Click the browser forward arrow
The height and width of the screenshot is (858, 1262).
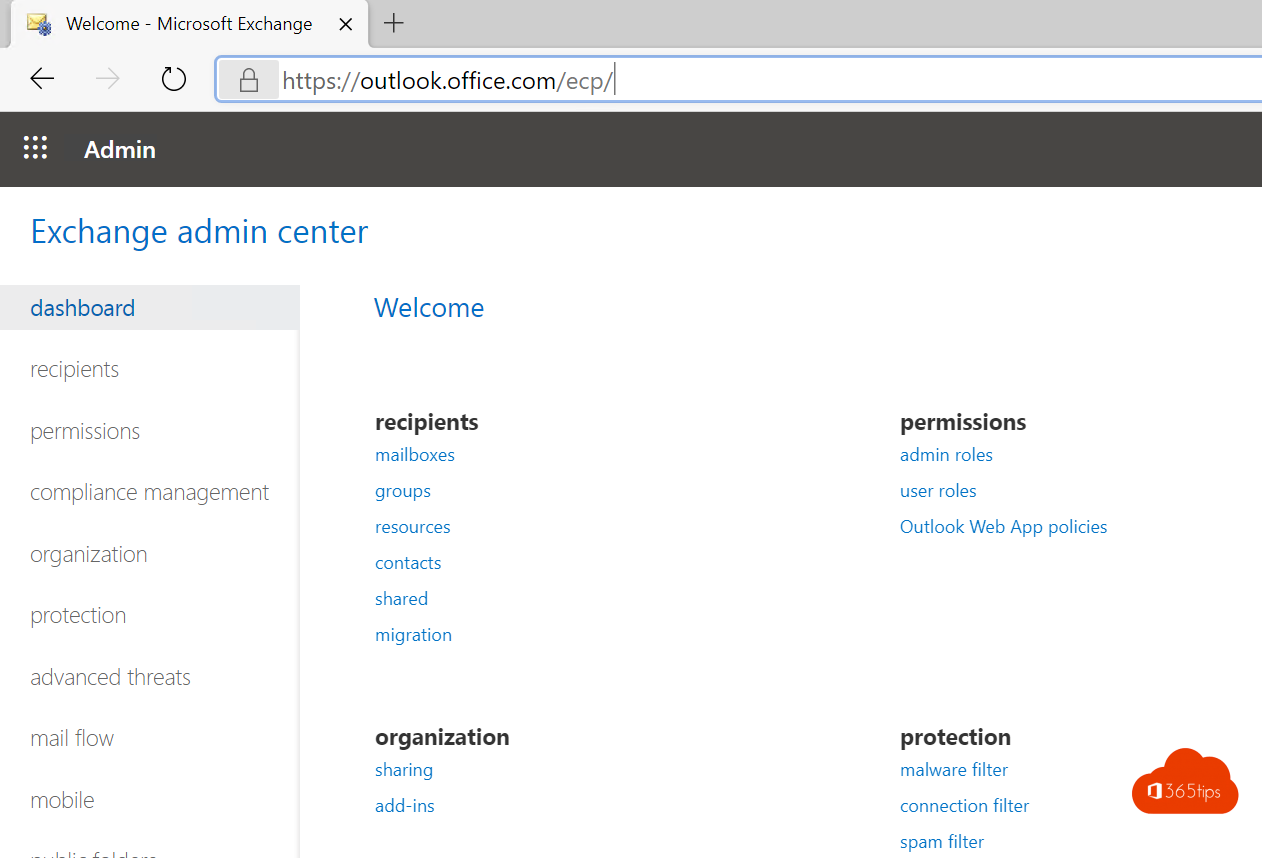point(107,79)
